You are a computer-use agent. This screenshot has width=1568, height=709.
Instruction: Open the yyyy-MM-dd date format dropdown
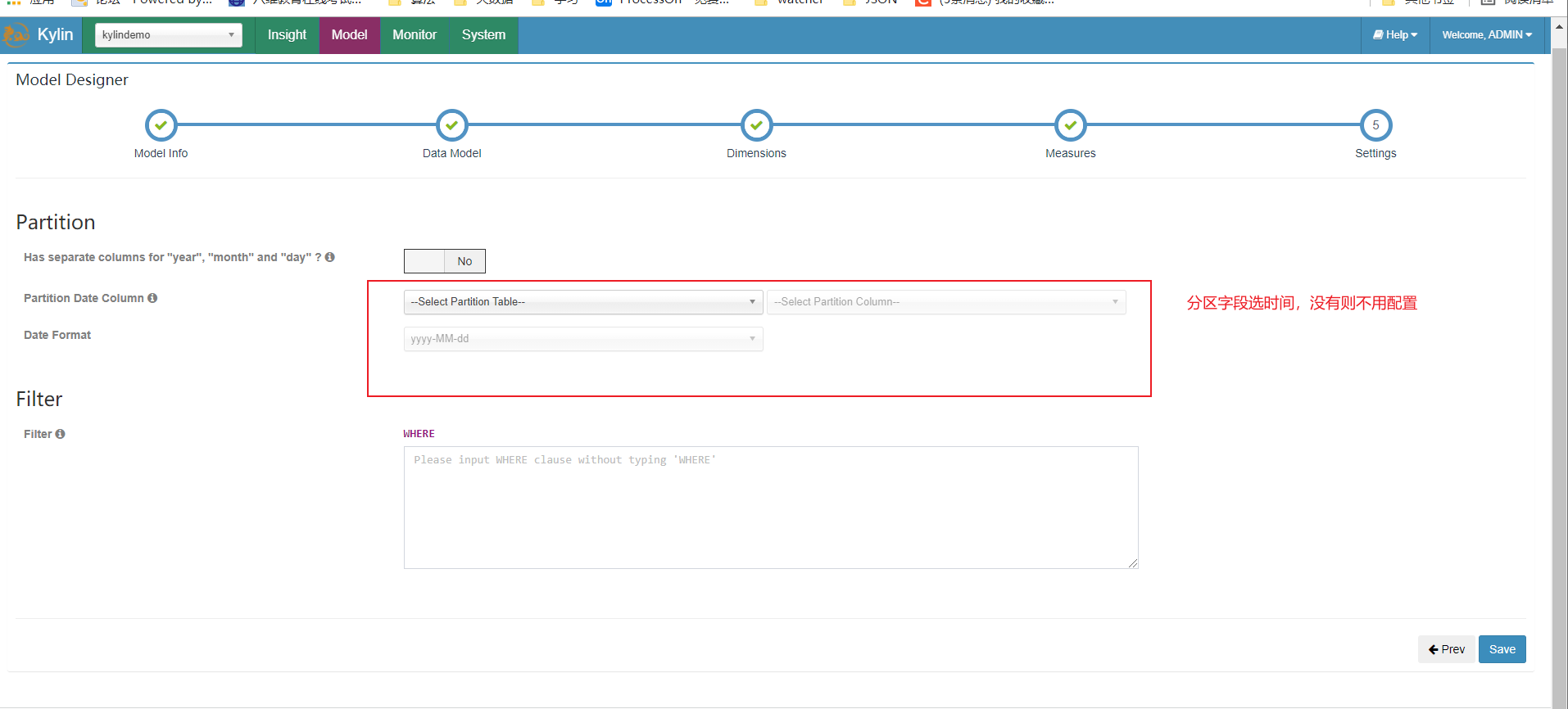click(583, 339)
